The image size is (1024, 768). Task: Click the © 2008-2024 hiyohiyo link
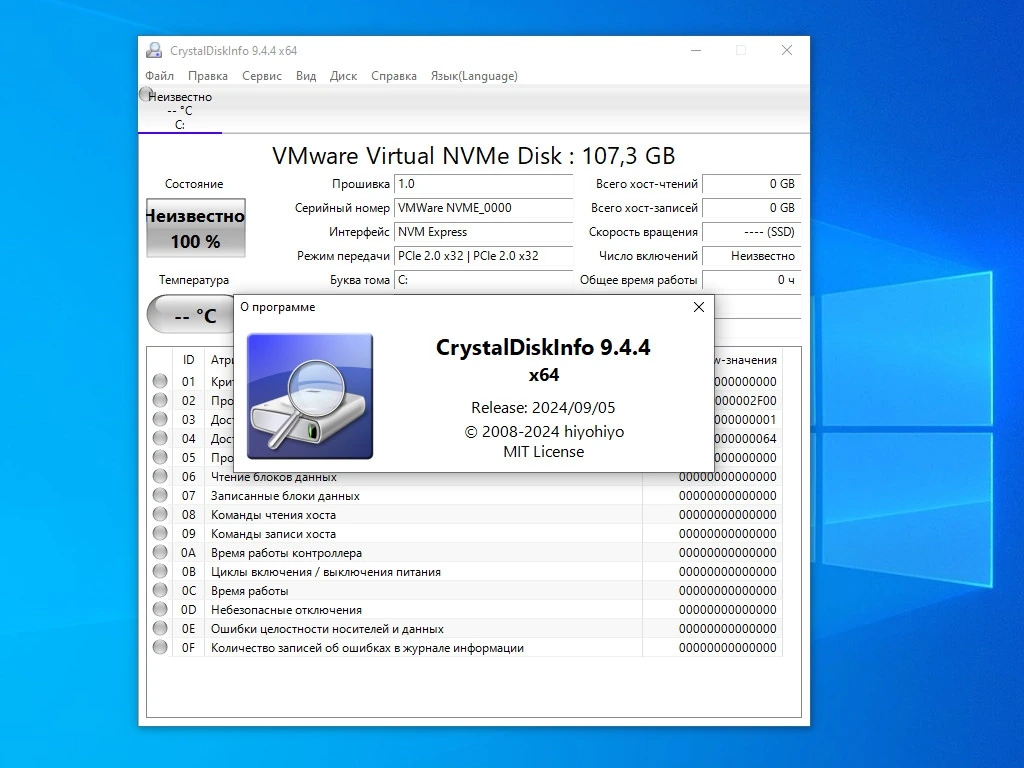point(544,432)
